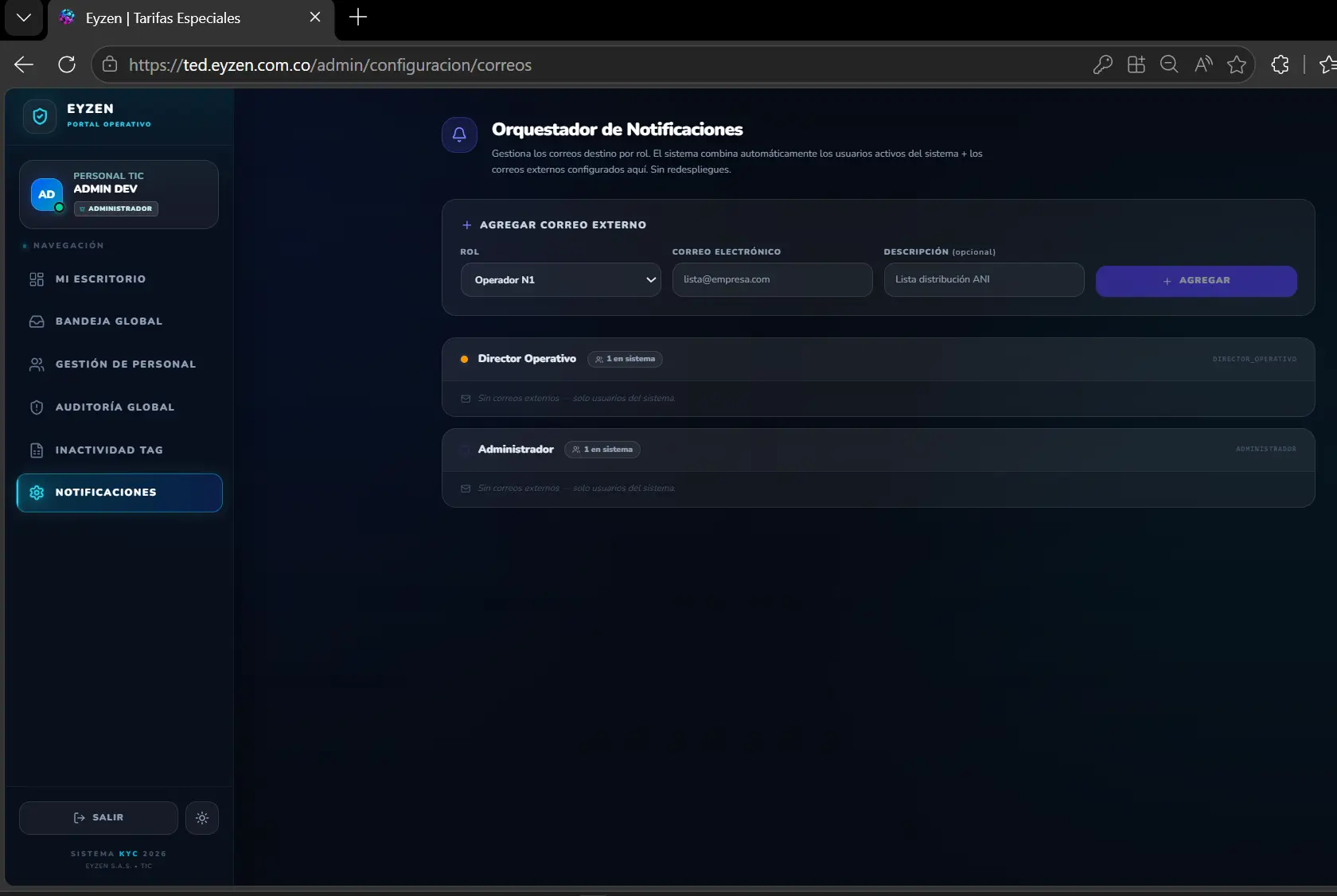
Task: Click mail icon in Director Operativo card
Action: pyautogui.click(x=466, y=399)
